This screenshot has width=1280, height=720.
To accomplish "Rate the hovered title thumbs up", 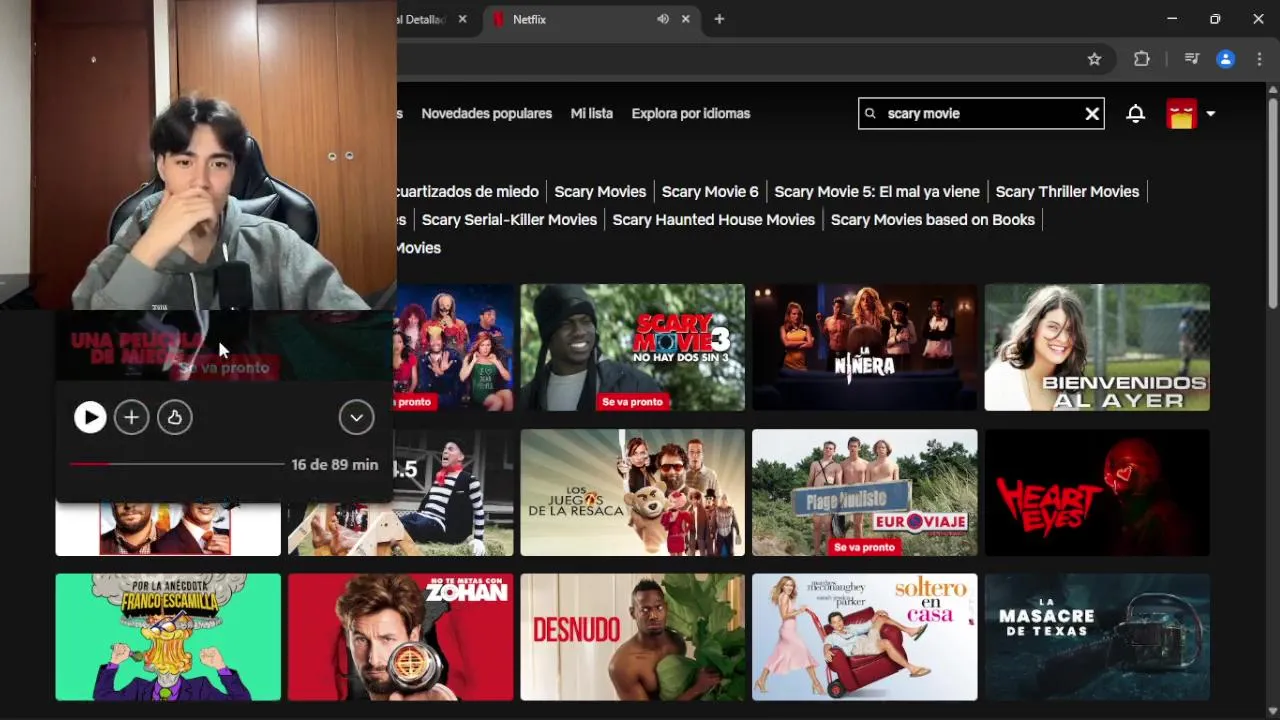I will point(174,417).
